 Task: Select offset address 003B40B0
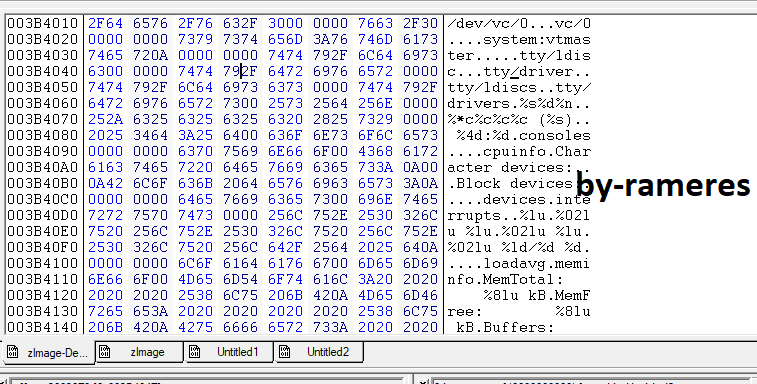coord(42,183)
